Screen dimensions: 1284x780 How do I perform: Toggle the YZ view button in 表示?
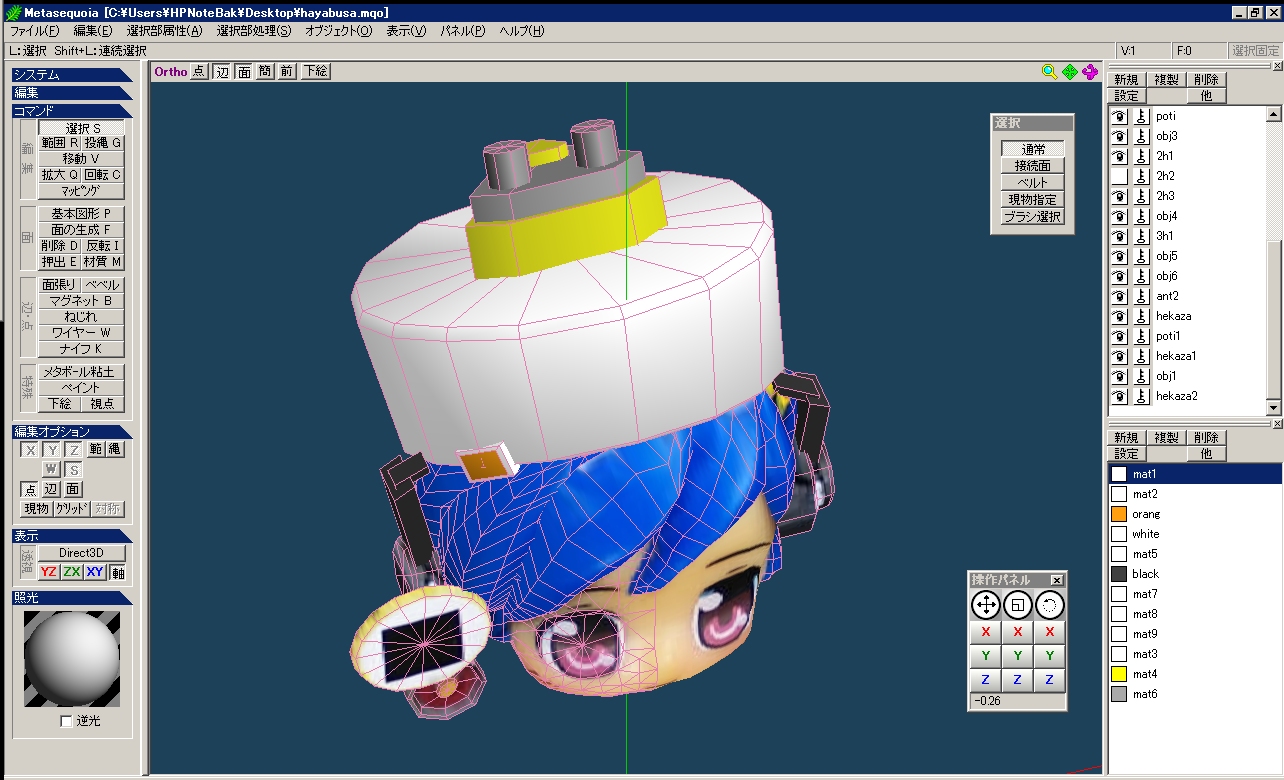(49, 572)
